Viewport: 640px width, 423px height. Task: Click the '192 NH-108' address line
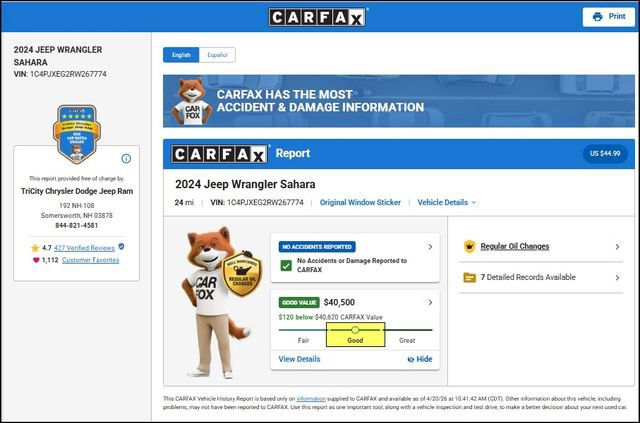(x=77, y=205)
